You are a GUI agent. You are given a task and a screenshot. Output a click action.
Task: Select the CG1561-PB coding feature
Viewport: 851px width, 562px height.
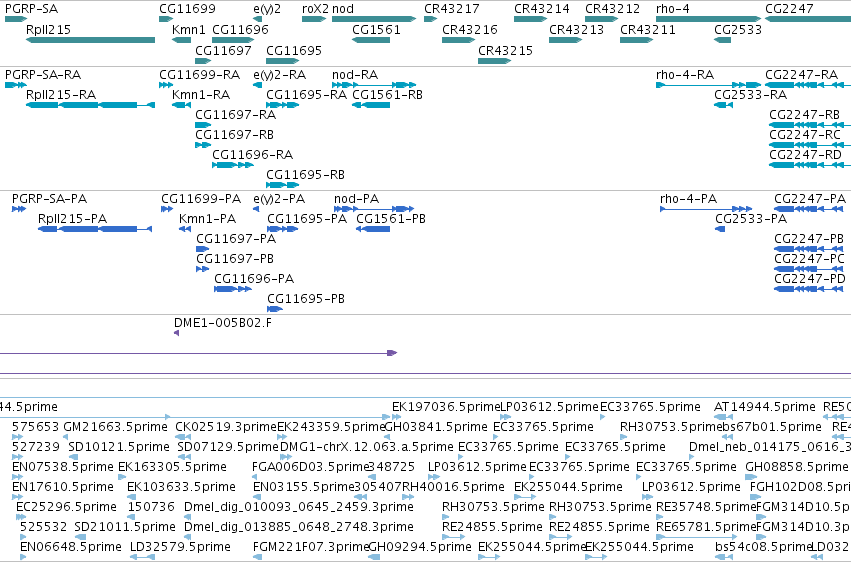(373, 229)
